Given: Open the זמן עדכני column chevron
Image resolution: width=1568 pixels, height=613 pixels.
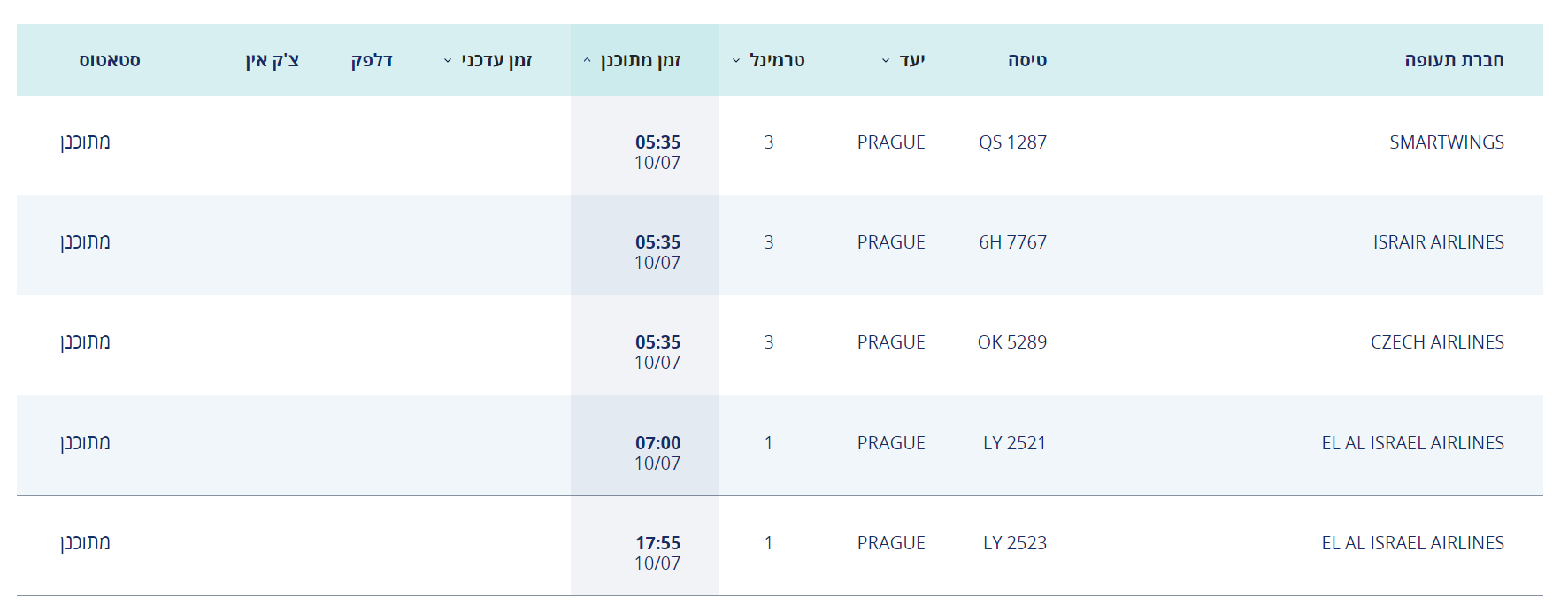Looking at the screenshot, I should [450, 60].
